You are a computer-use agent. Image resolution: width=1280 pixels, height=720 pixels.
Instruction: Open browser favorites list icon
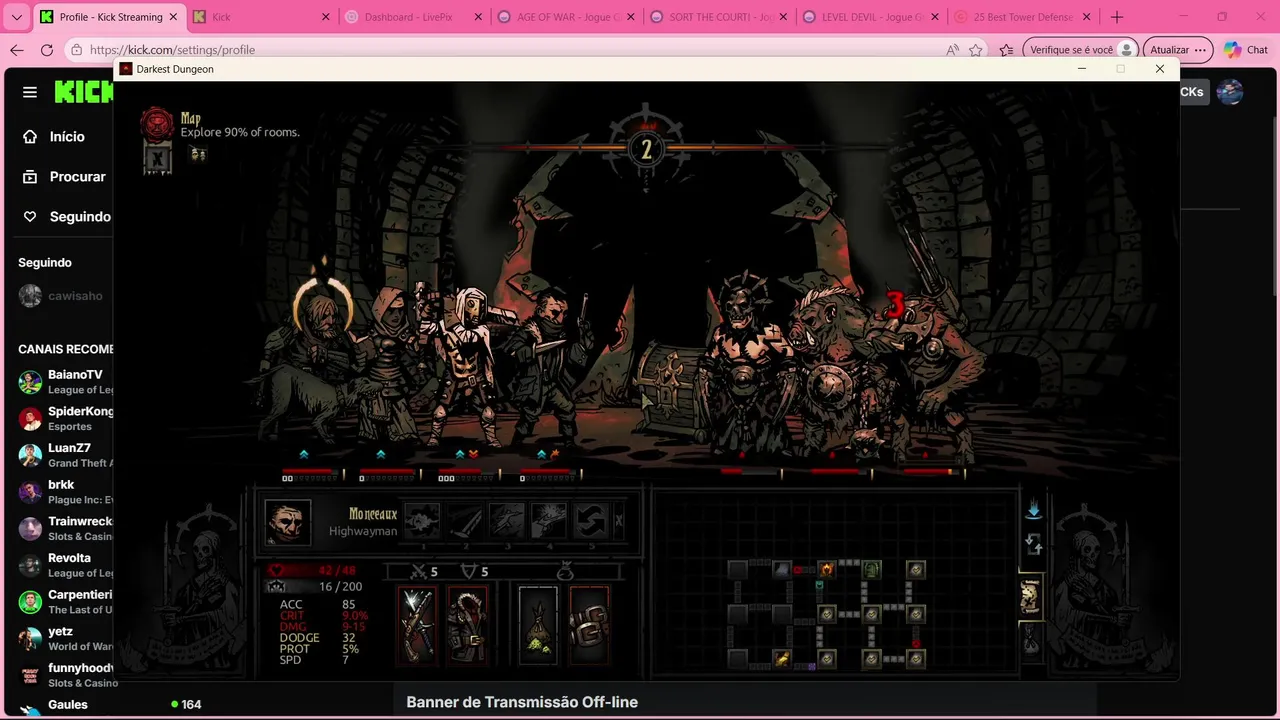tap(1007, 50)
